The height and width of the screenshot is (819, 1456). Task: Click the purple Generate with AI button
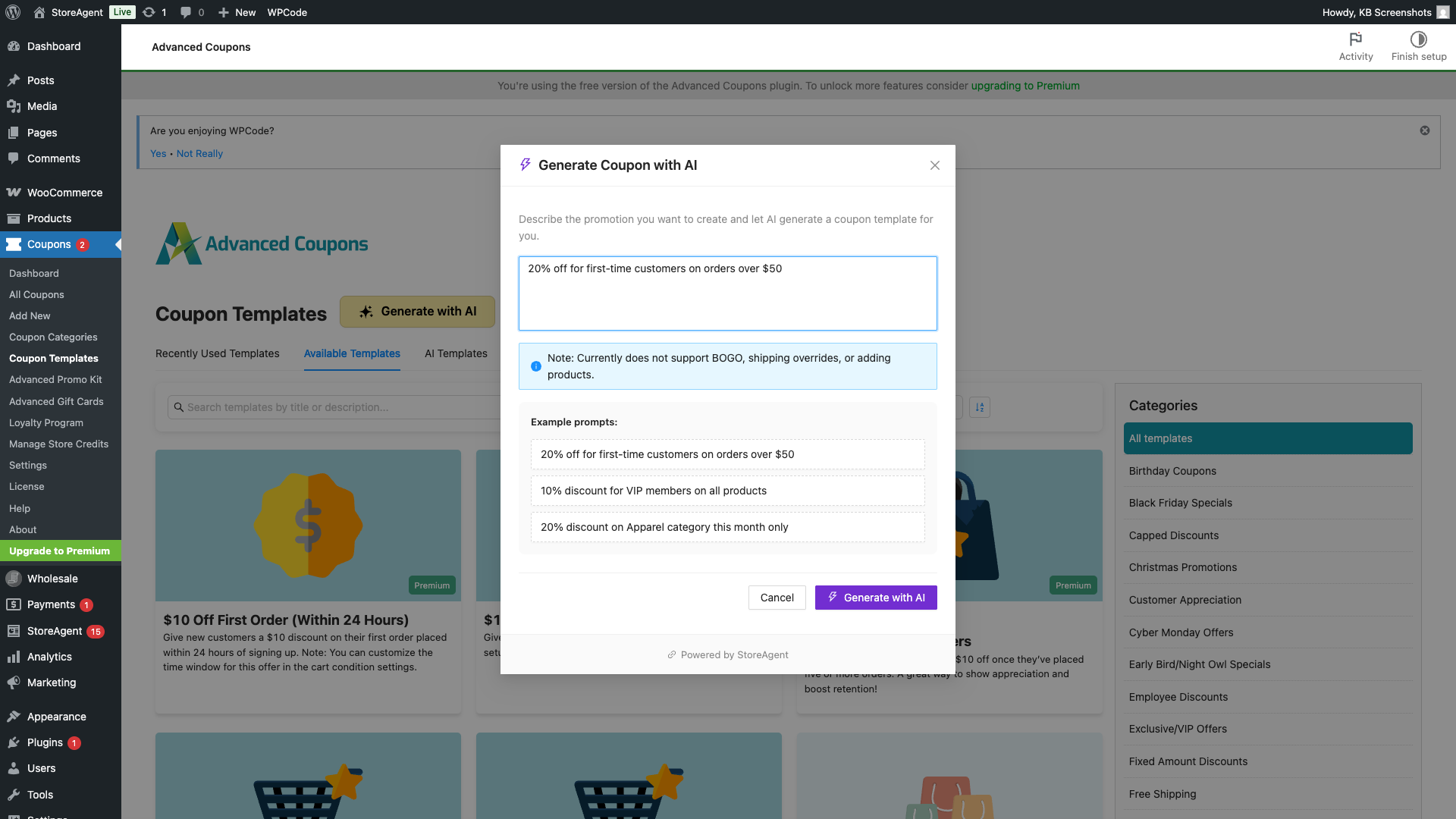[876, 598]
